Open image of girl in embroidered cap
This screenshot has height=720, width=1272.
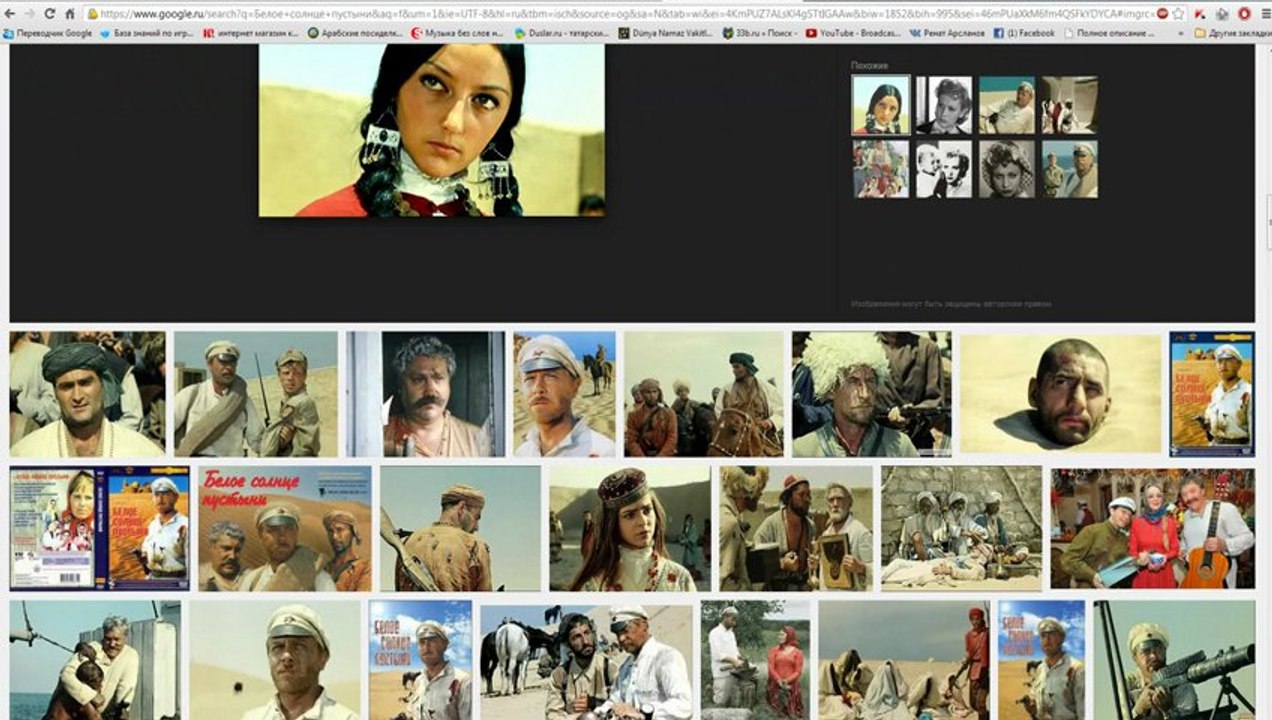coord(630,528)
